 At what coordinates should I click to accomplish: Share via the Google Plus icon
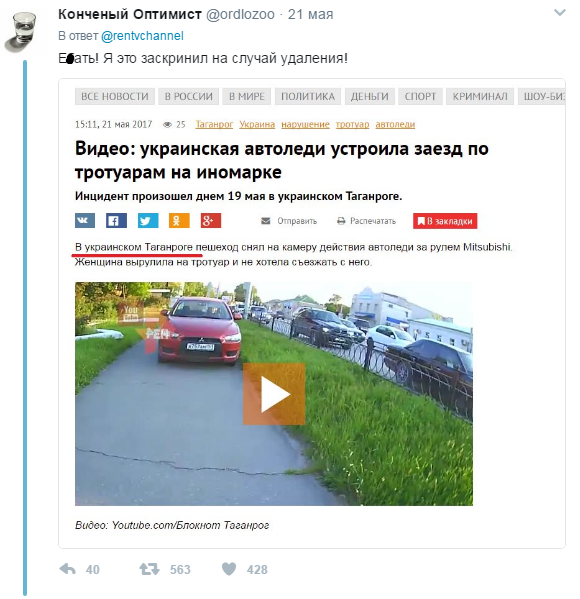(x=211, y=221)
